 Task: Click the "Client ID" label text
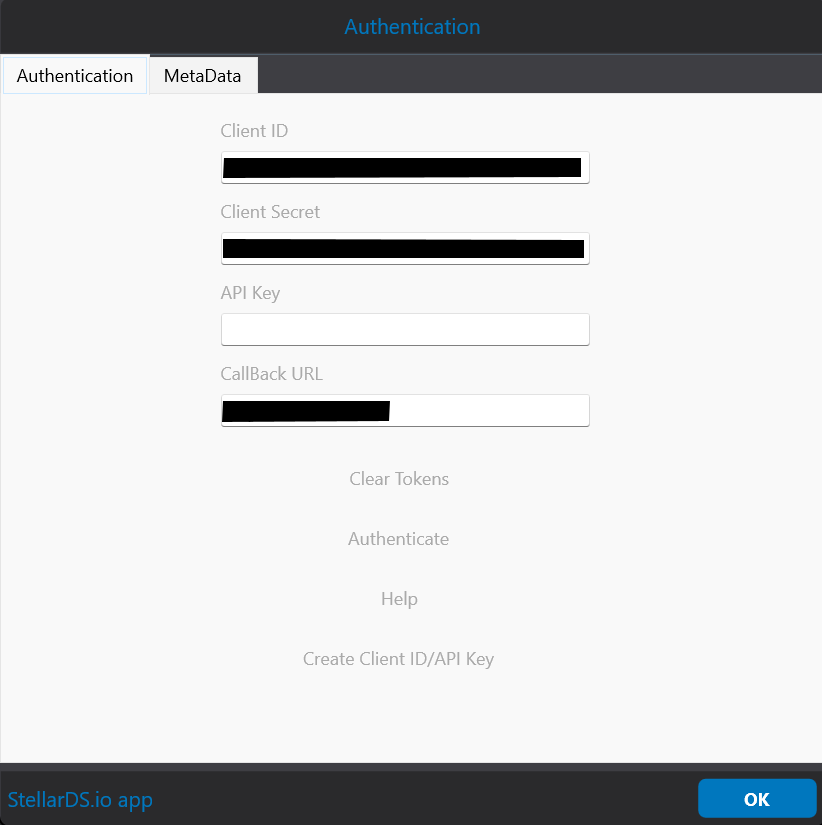(x=254, y=130)
